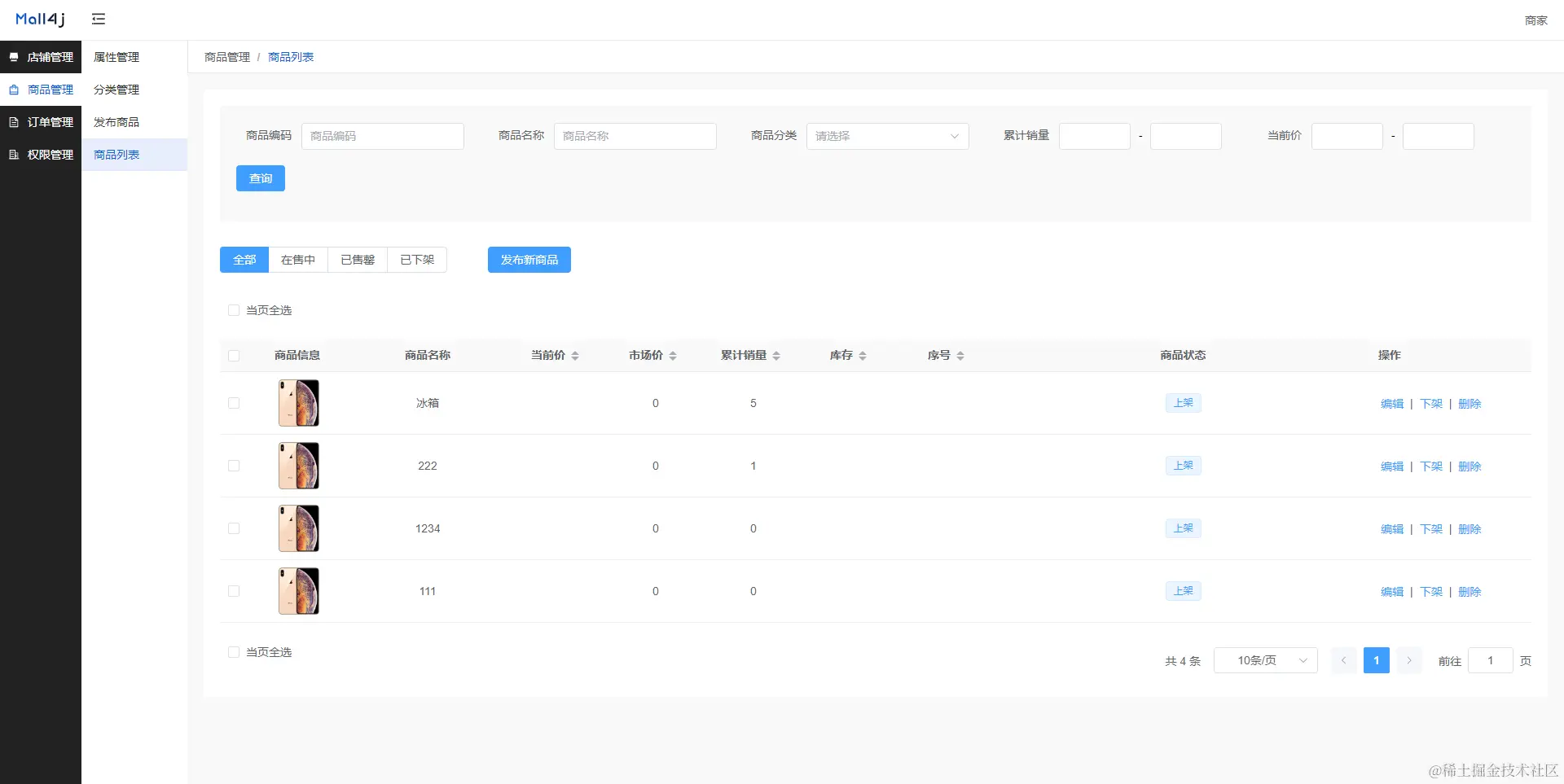Switch to the 已下架 tab

[417, 260]
